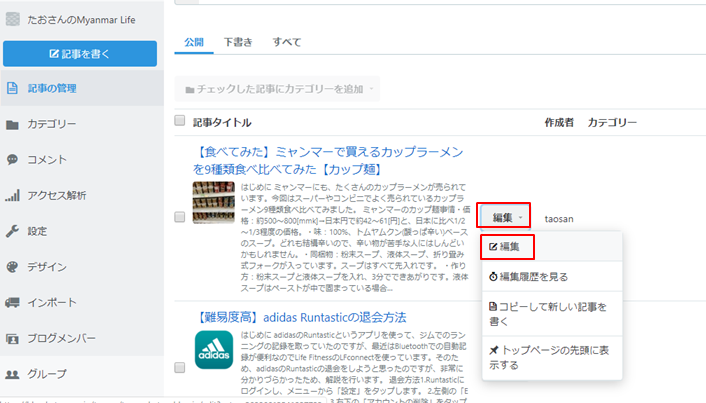Click the bar chart icon beside アクセス解析

(13, 195)
